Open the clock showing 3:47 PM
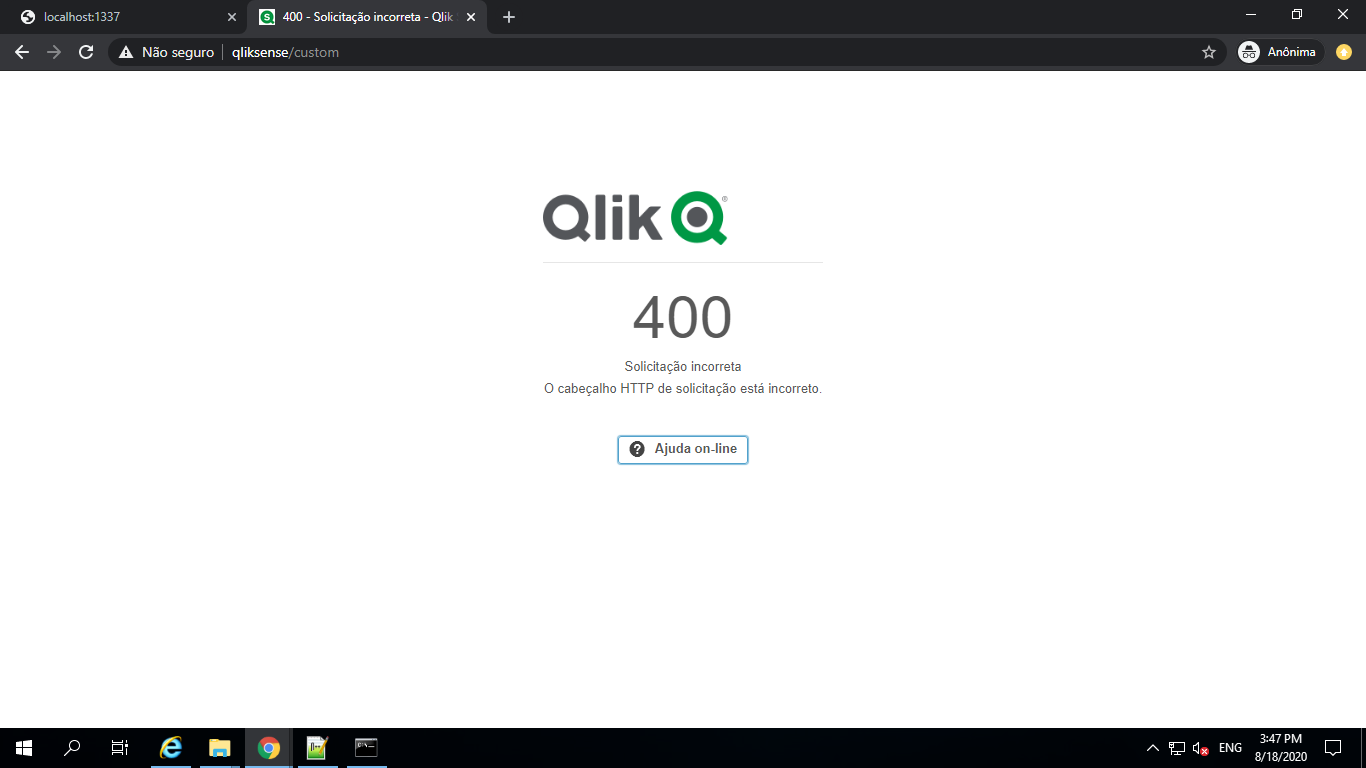 (1280, 748)
